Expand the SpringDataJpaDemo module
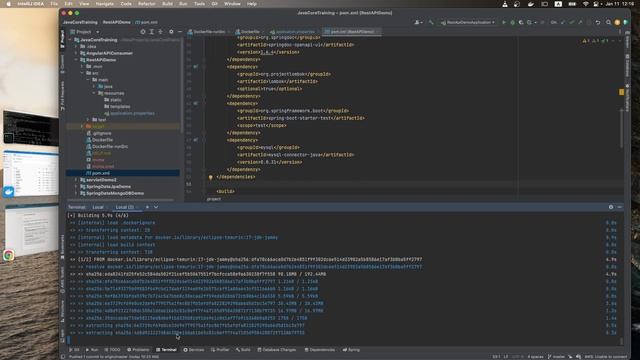 coord(76,187)
